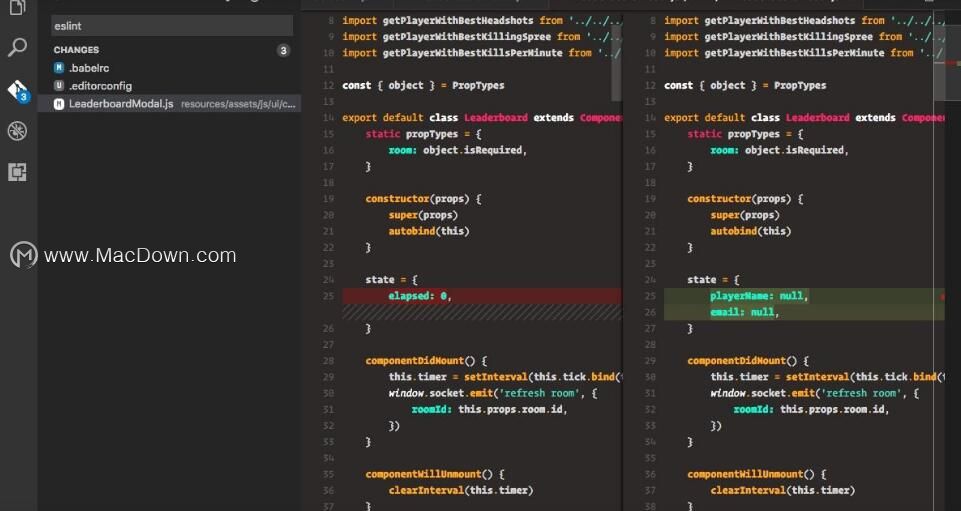Open Source Control icon with badge 3
Screen dimensions: 961x511
[18, 90]
